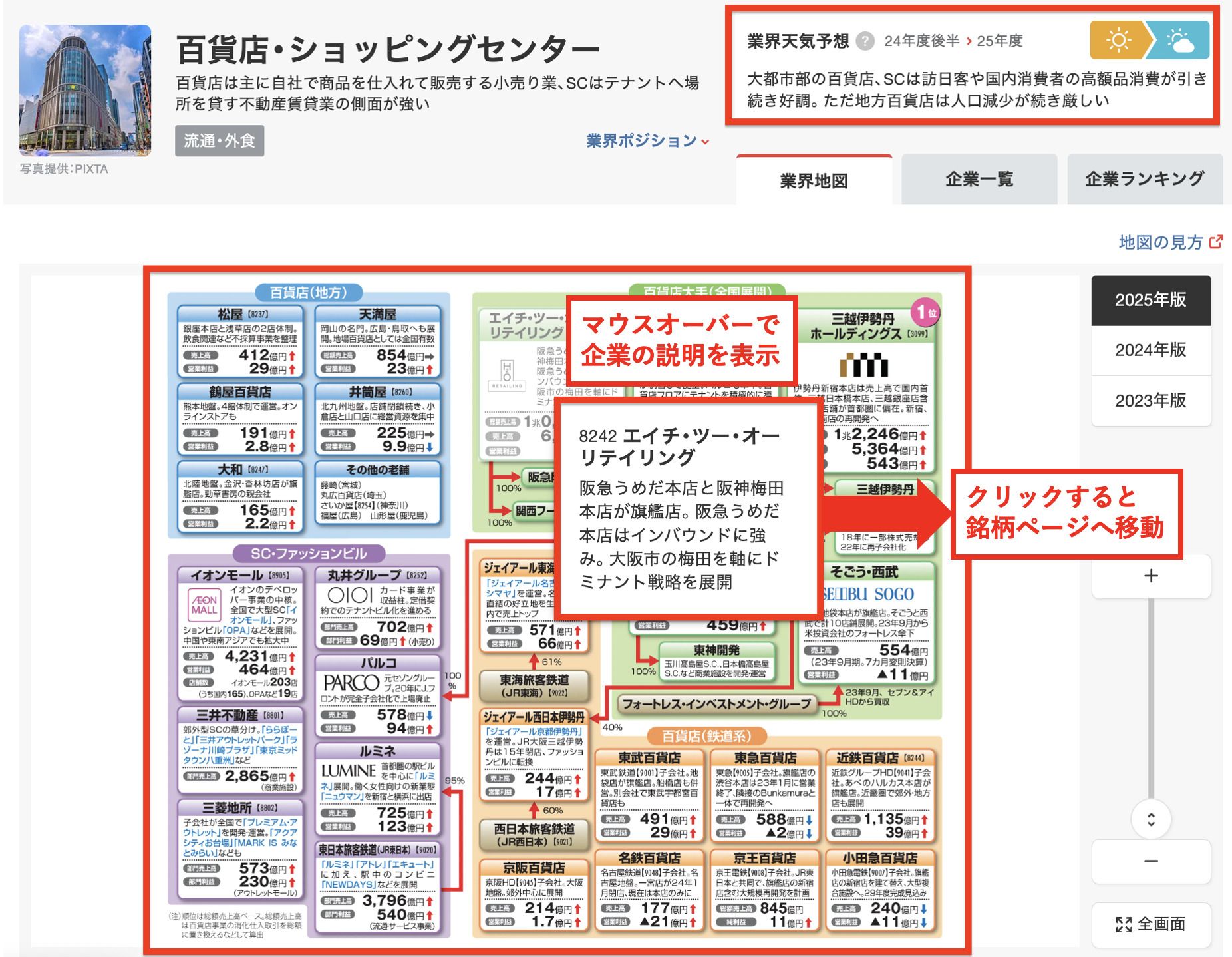Image resolution: width=1232 pixels, height=957 pixels.
Task: Switch to the 企業ランキング tab
Action: click(1145, 179)
